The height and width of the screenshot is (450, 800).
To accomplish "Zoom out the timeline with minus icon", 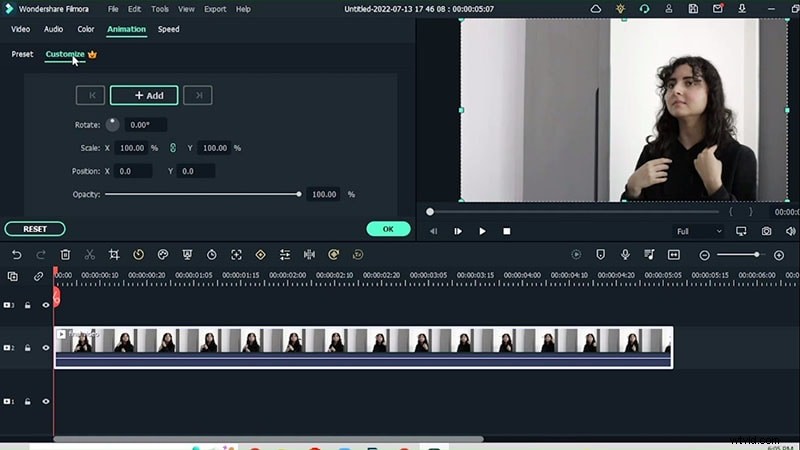I will point(704,255).
